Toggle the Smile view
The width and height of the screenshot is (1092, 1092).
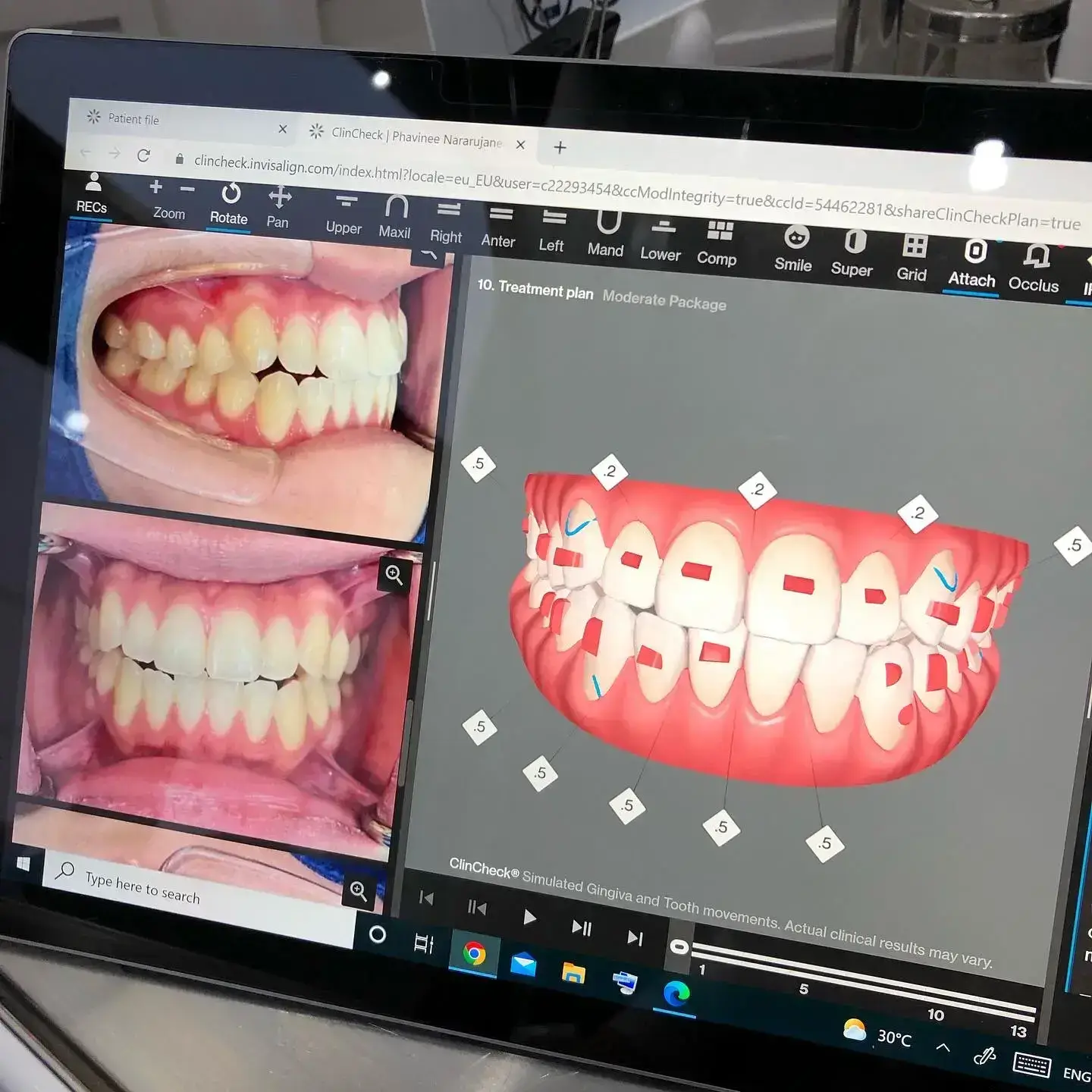(x=794, y=249)
